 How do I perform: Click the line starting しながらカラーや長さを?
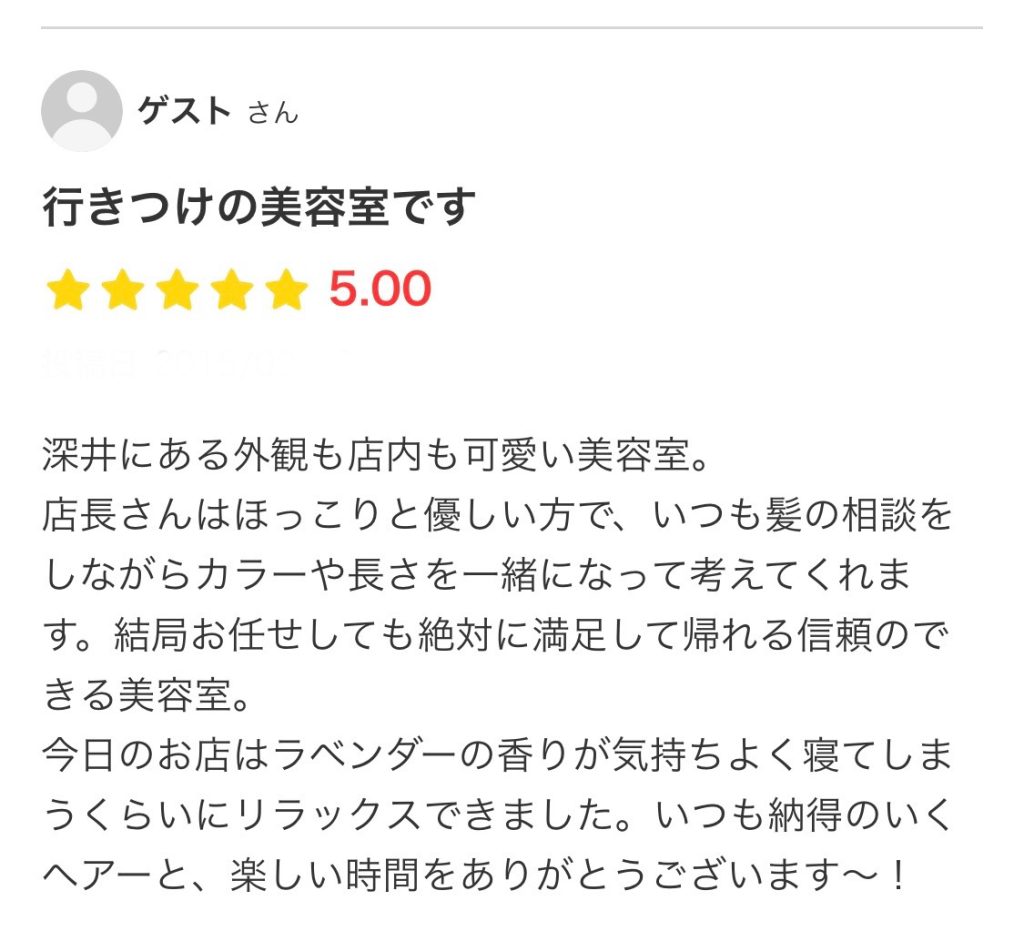pos(476,576)
